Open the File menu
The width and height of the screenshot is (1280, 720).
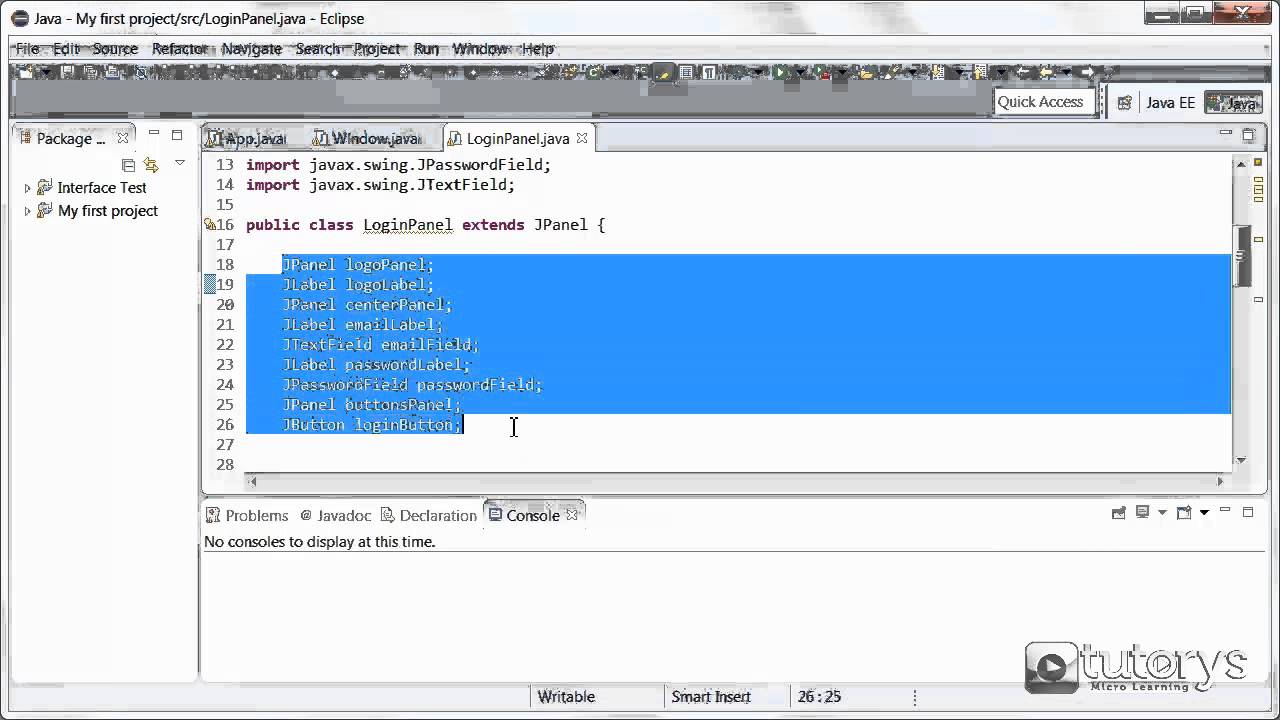tap(27, 48)
